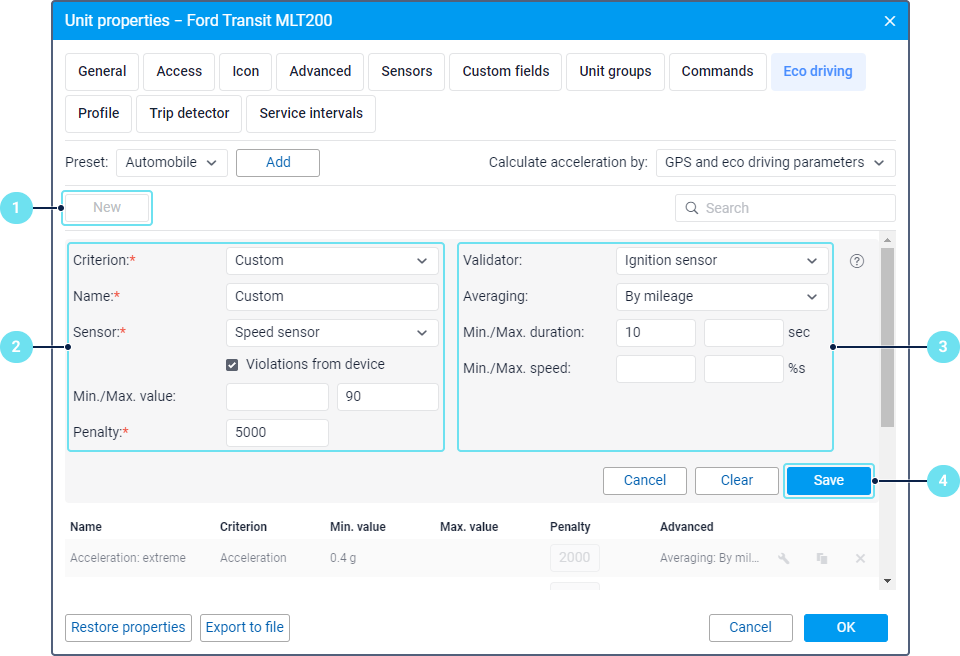Click the wrench edit icon for Acceleration: extreme

tap(784, 558)
